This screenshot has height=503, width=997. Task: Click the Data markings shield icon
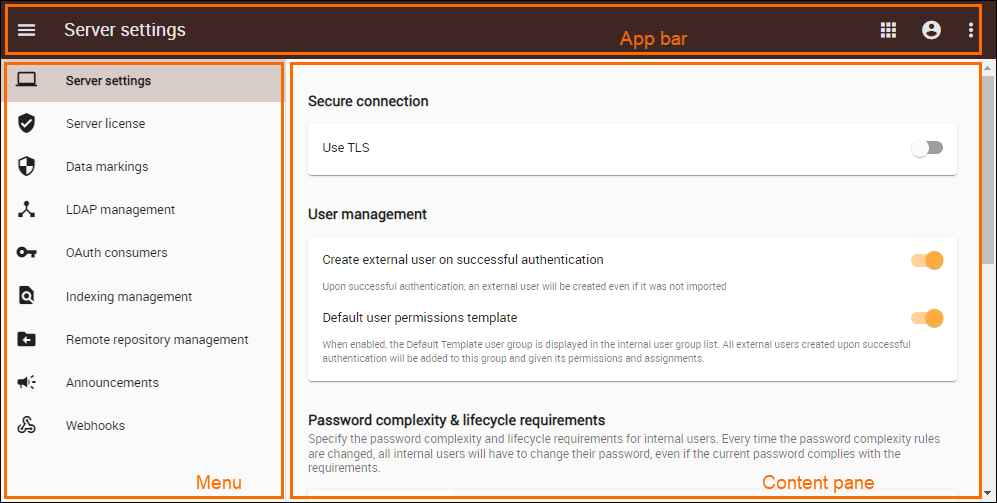tap(27, 166)
